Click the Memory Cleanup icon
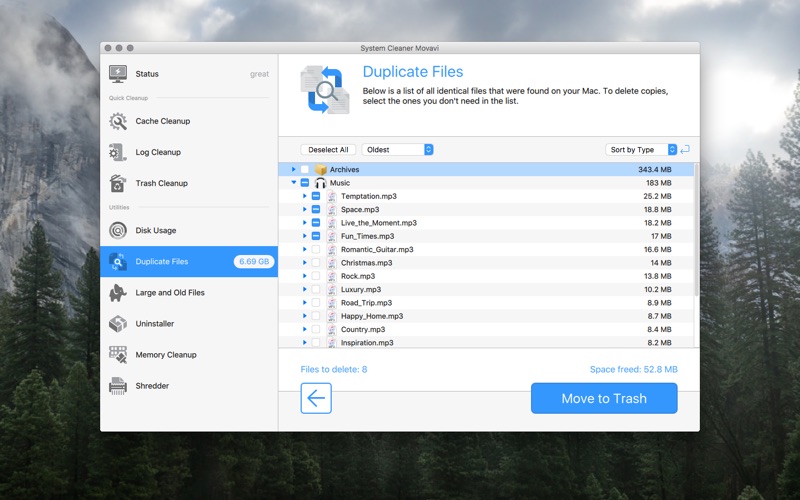This screenshot has height=500, width=800. tap(118, 355)
